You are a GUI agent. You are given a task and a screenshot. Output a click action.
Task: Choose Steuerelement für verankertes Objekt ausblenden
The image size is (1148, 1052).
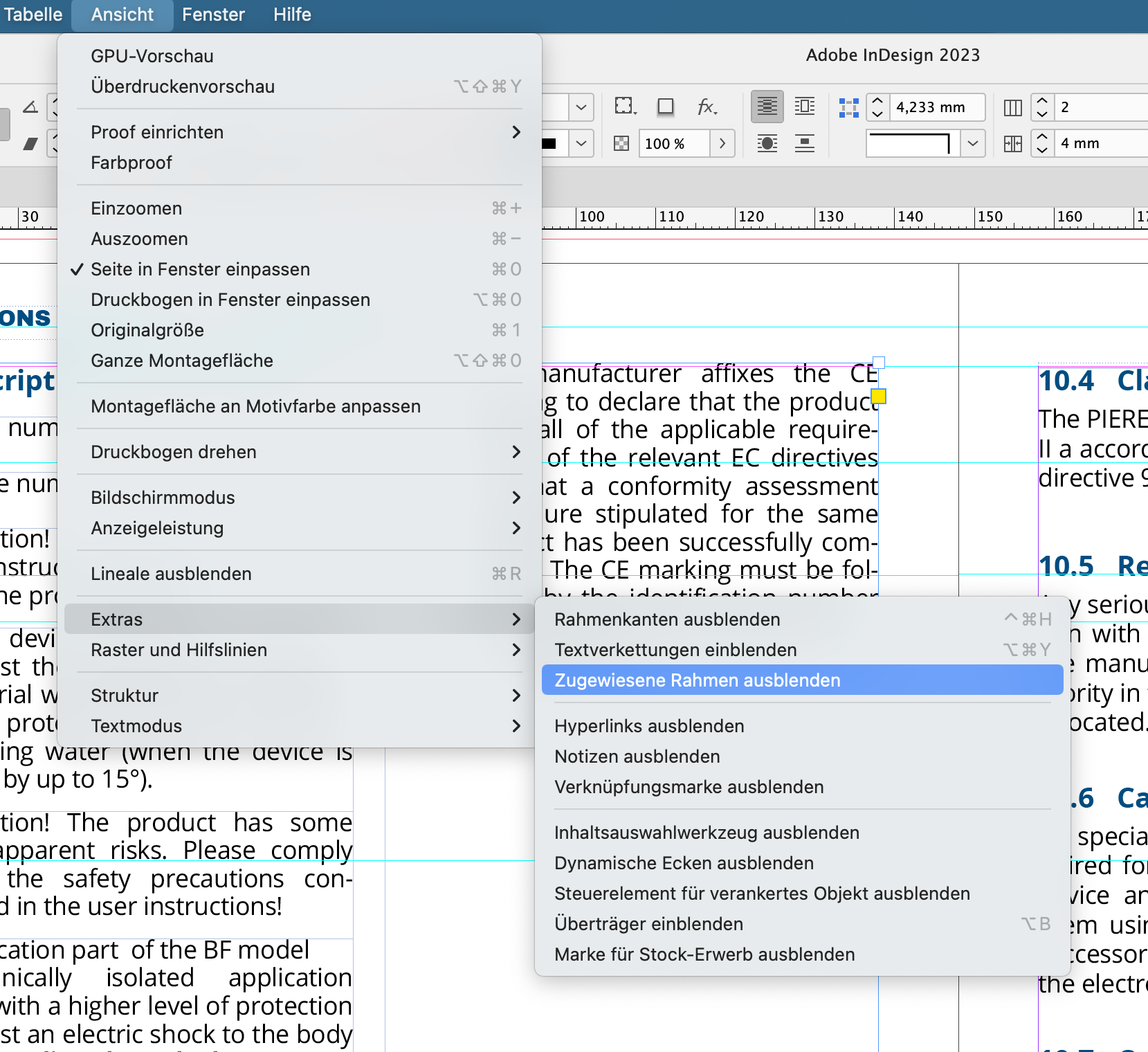(803, 894)
